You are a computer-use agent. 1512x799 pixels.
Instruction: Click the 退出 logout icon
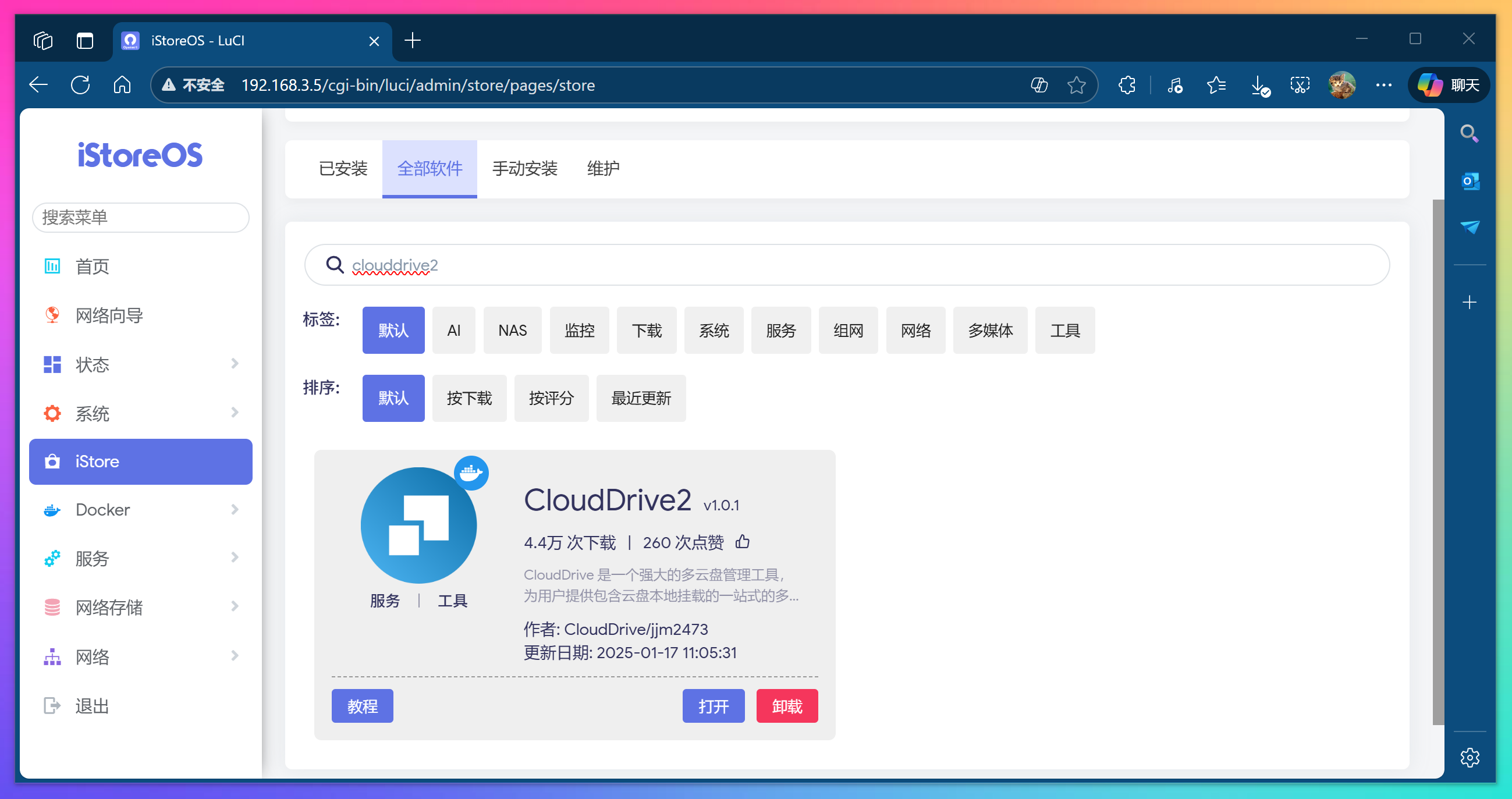tap(52, 705)
